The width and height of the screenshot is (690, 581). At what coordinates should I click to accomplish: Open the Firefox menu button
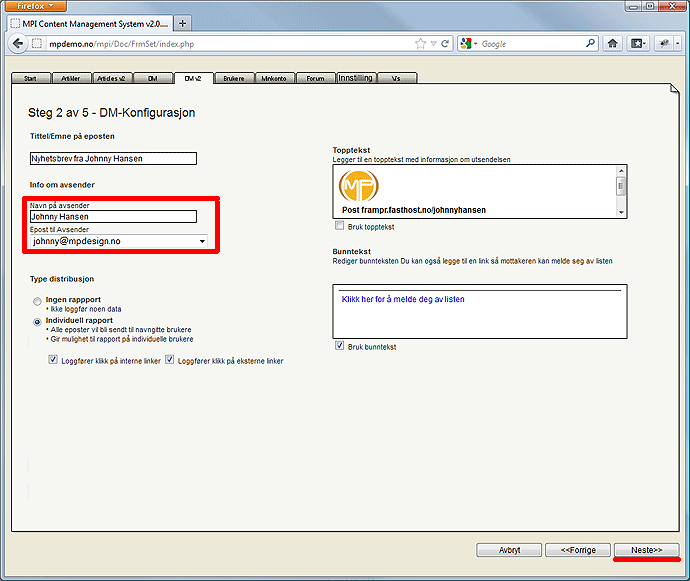click(x=34, y=6)
